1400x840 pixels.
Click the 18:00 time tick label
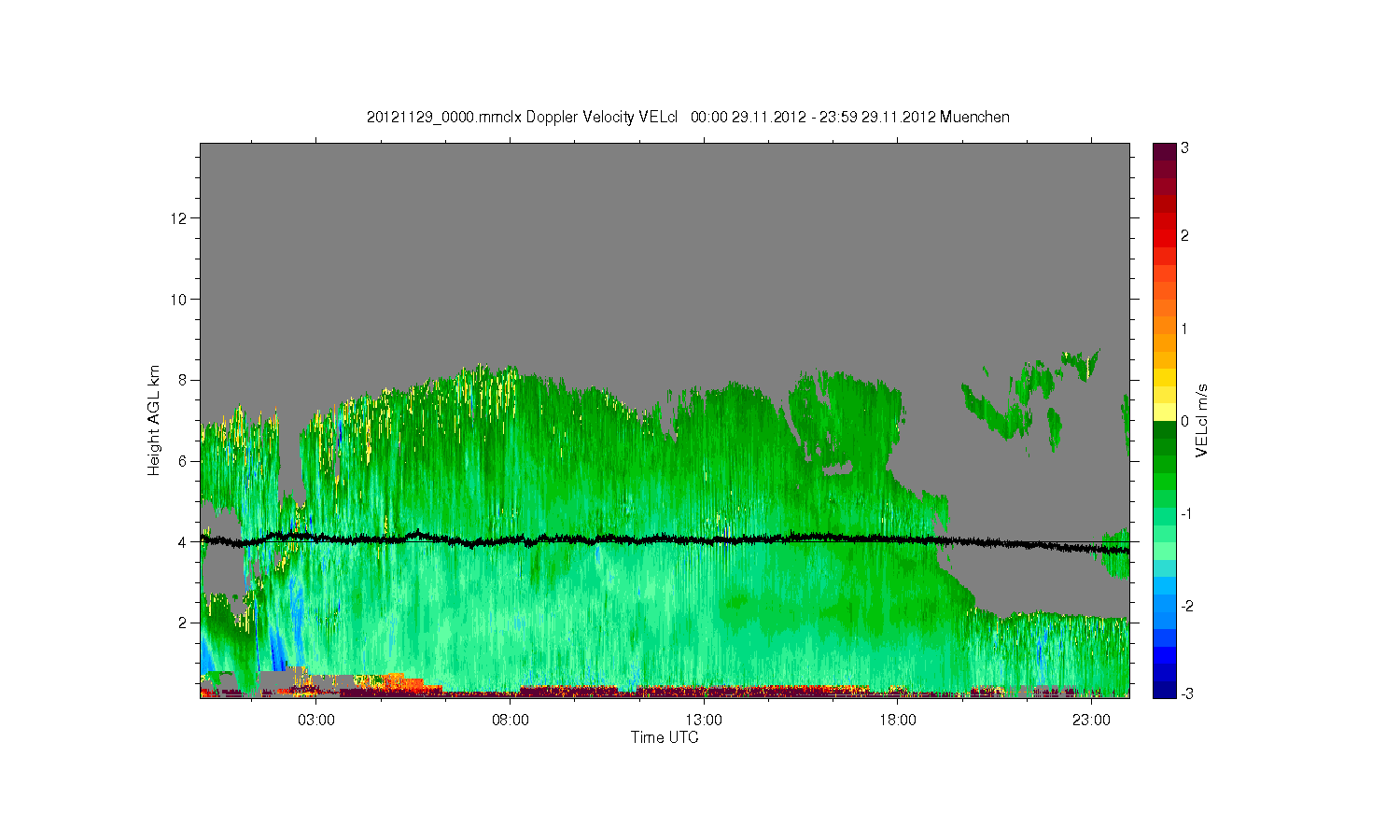tap(898, 720)
